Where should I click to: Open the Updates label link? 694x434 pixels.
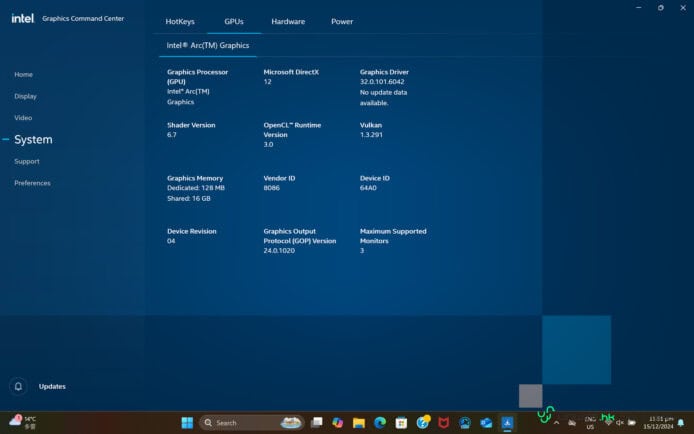pos(52,386)
